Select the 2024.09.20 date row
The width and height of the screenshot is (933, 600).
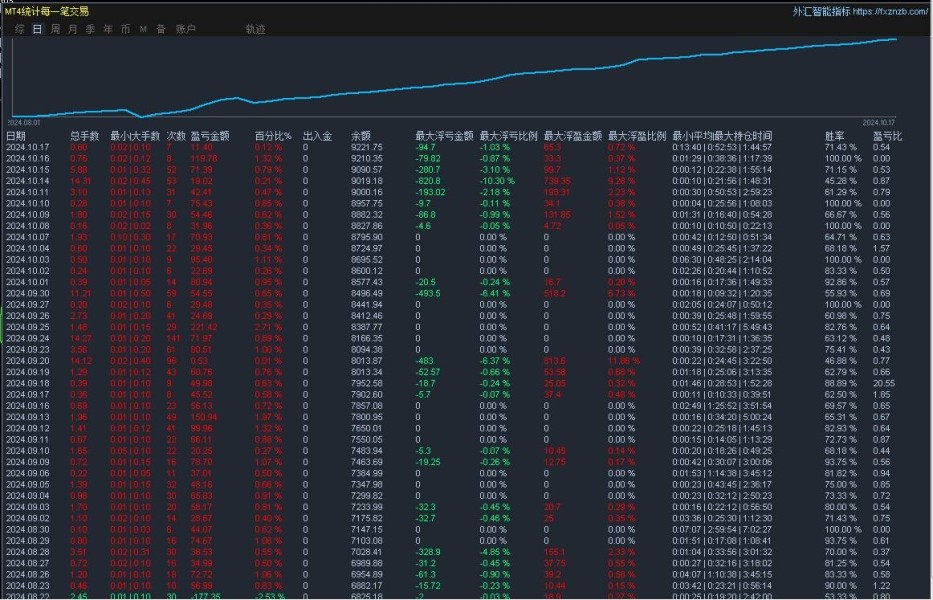pyautogui.click(x=28, y=361)
